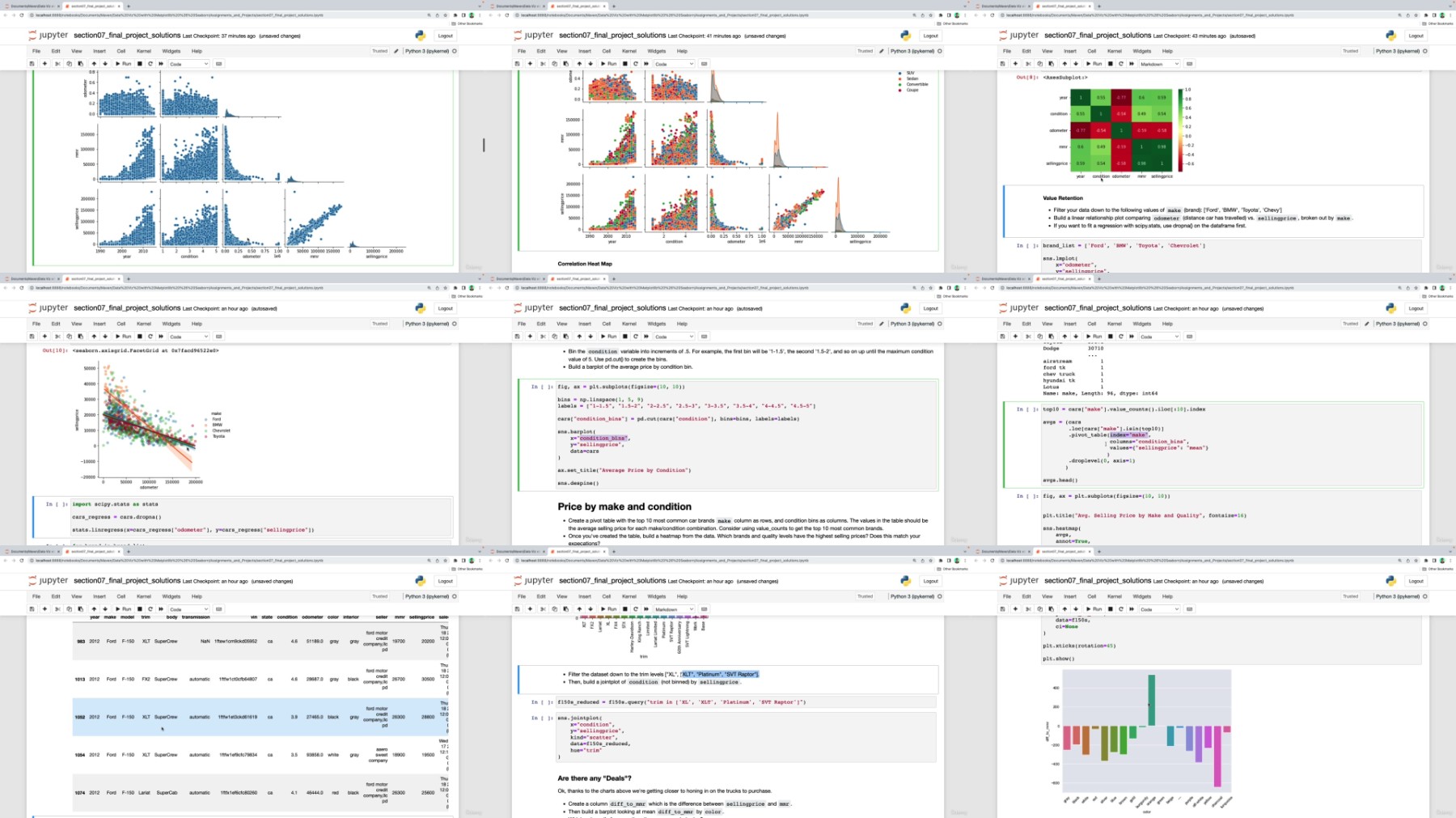Copy cell in the F-150 dataframe window
The image size is (1456, 818).
point(69,609)
